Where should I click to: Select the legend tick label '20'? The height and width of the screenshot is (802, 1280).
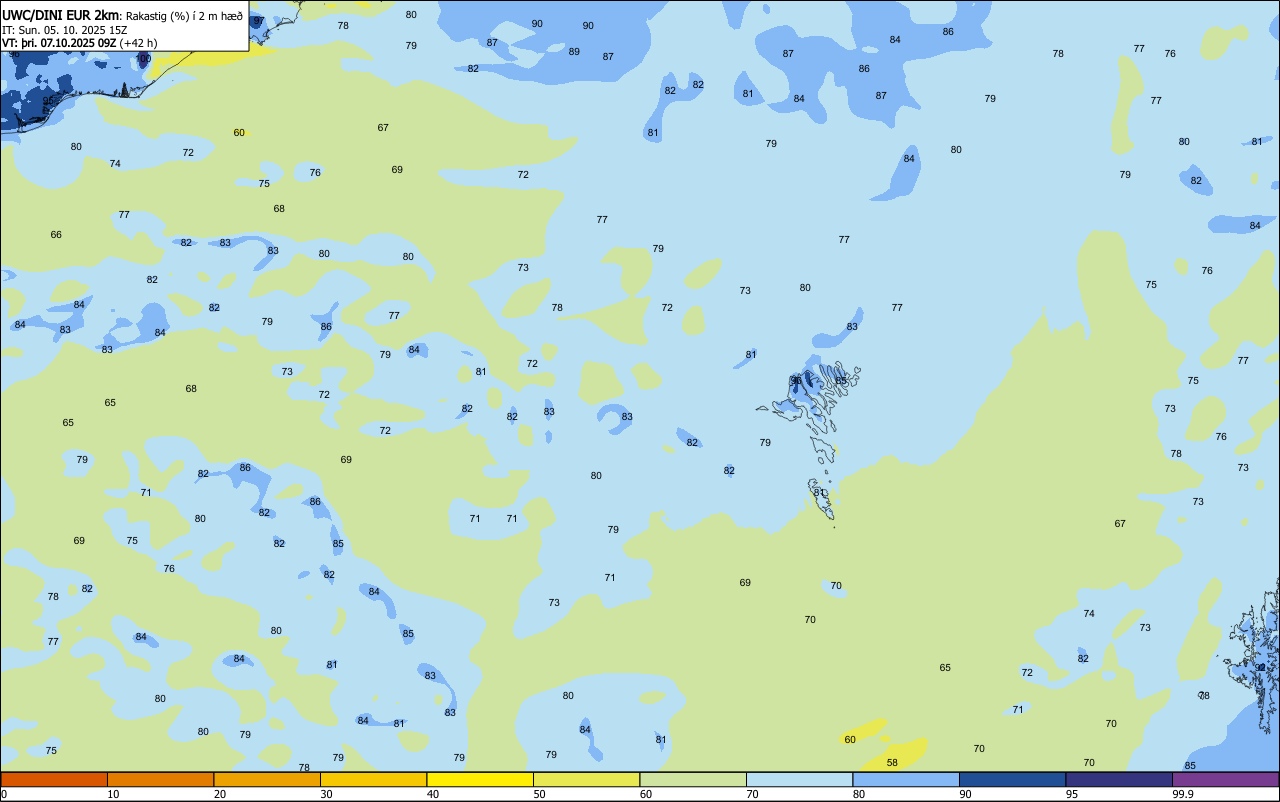[220, 794]
